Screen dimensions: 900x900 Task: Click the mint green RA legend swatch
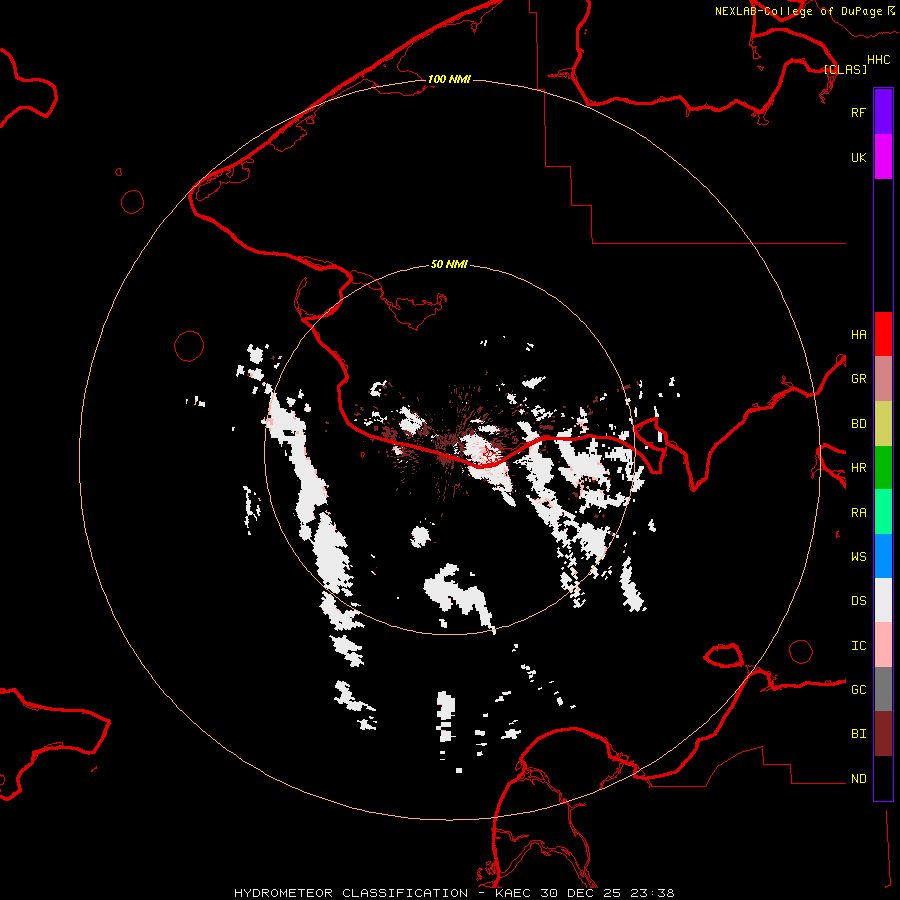pos(883,512)
